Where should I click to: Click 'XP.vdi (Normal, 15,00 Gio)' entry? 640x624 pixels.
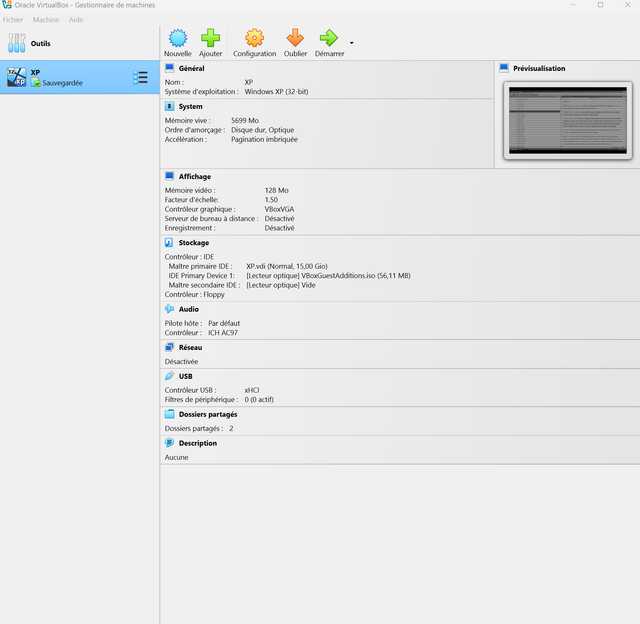point(287,266)
